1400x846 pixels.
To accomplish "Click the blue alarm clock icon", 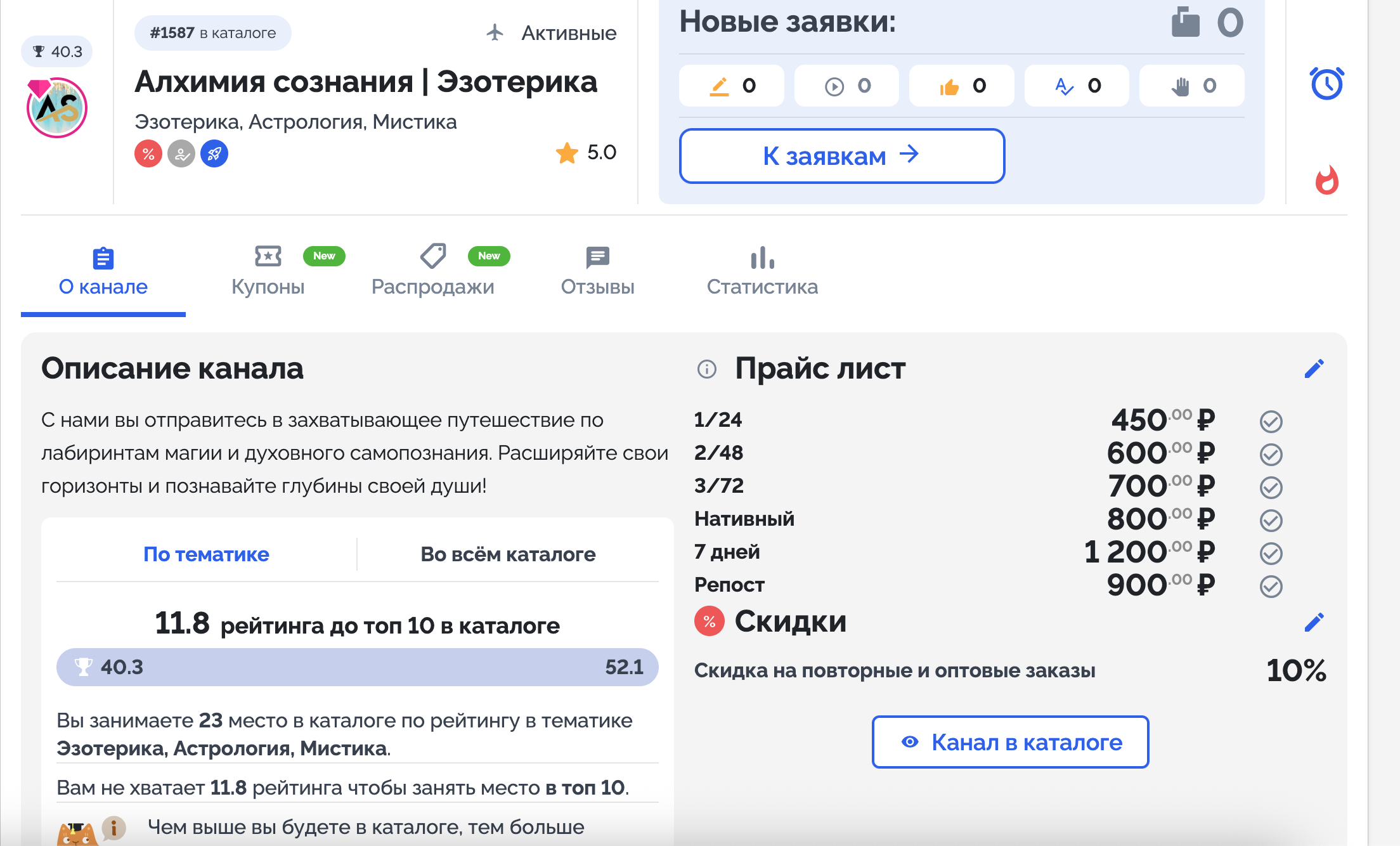I will coord(1326,83).
